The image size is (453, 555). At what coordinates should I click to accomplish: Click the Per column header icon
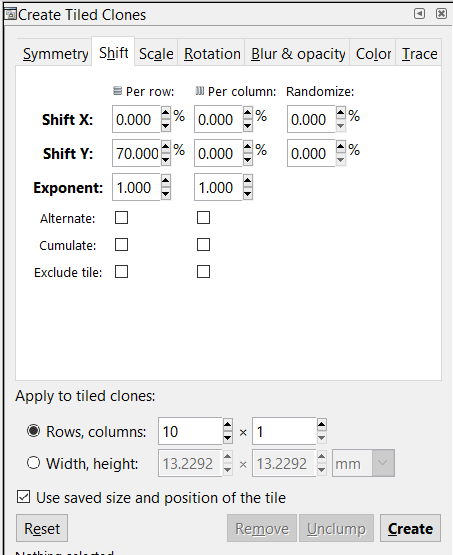pyautogui.click(x=200, y=91)
